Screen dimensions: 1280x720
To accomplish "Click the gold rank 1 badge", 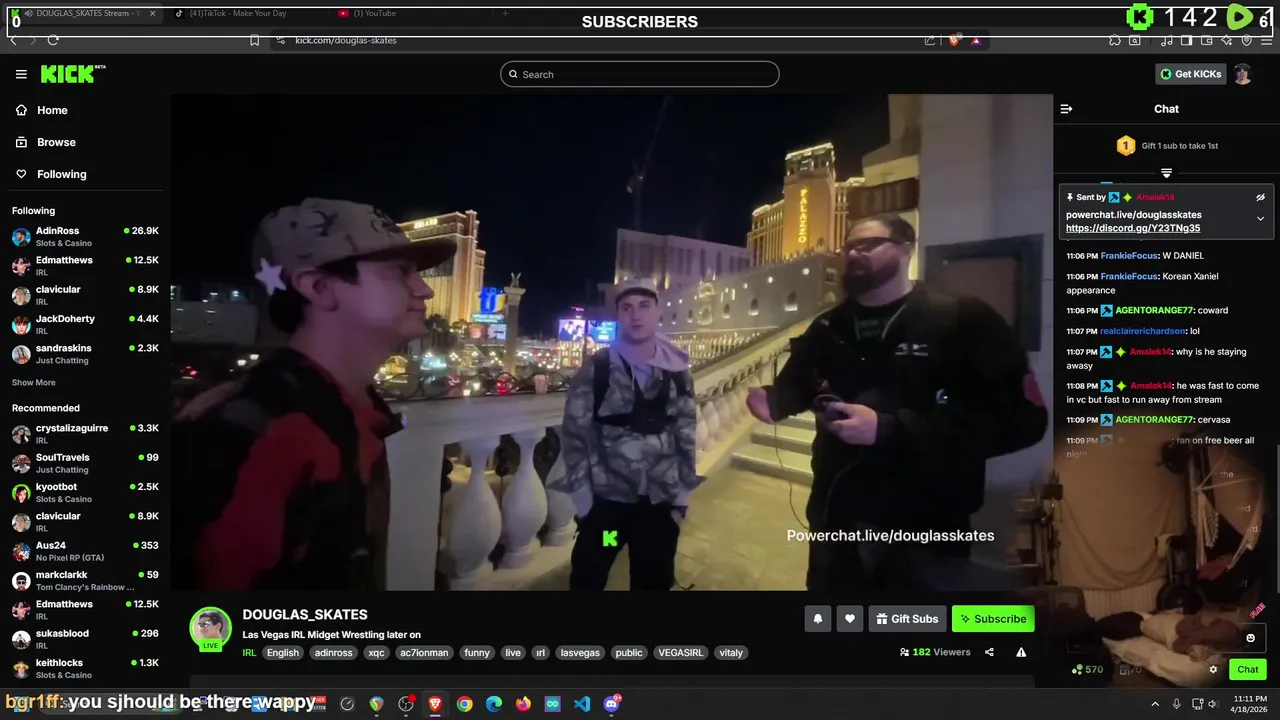I will pos(1125,146).
